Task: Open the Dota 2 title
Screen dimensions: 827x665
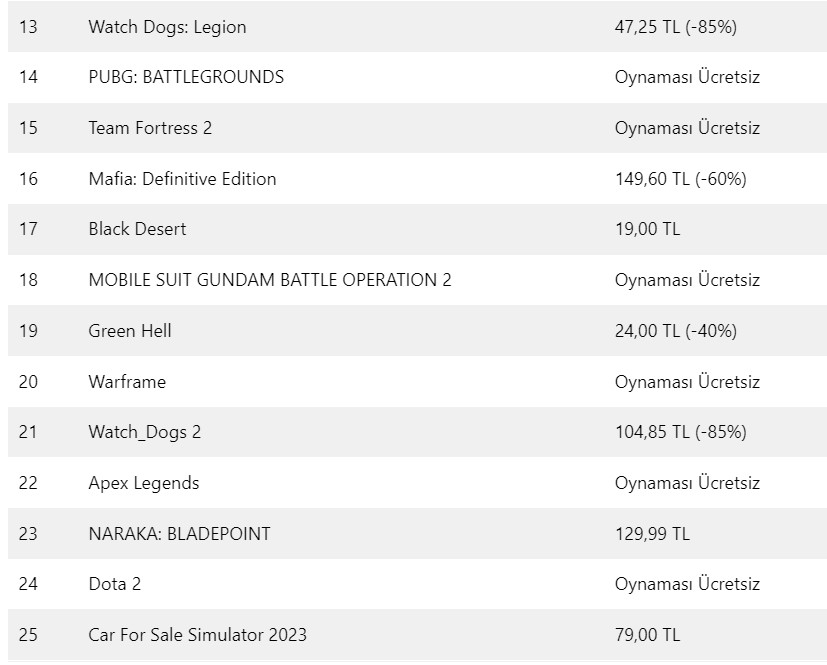Action: tap(115, 584)
